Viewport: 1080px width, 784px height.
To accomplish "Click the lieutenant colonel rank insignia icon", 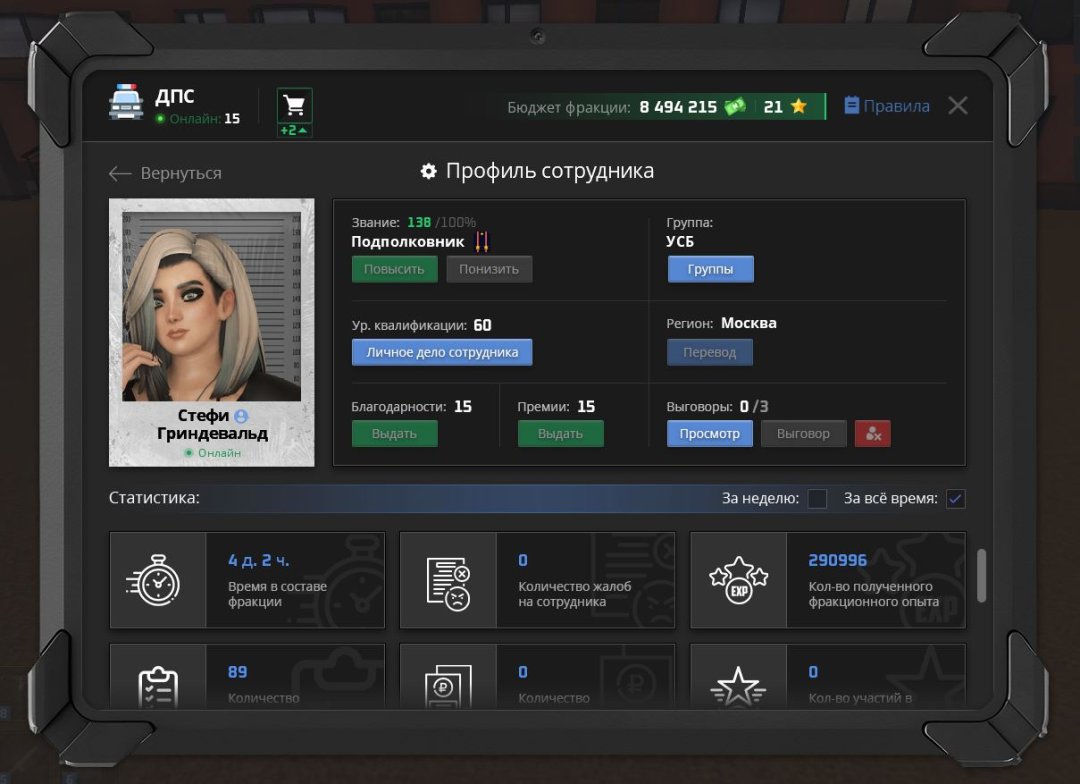I will [481, 241].
